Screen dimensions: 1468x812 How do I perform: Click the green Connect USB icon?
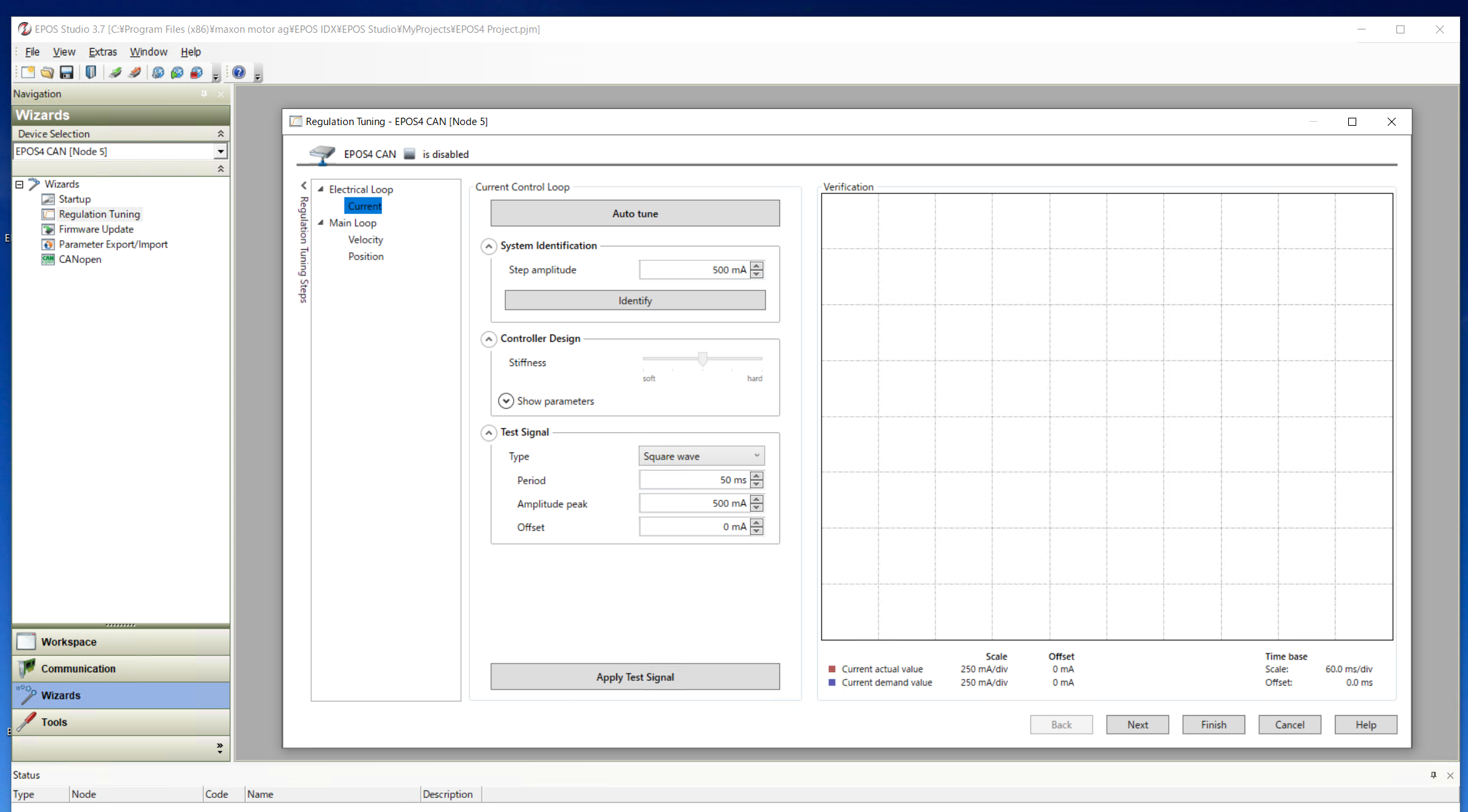(x=115, y=72)
